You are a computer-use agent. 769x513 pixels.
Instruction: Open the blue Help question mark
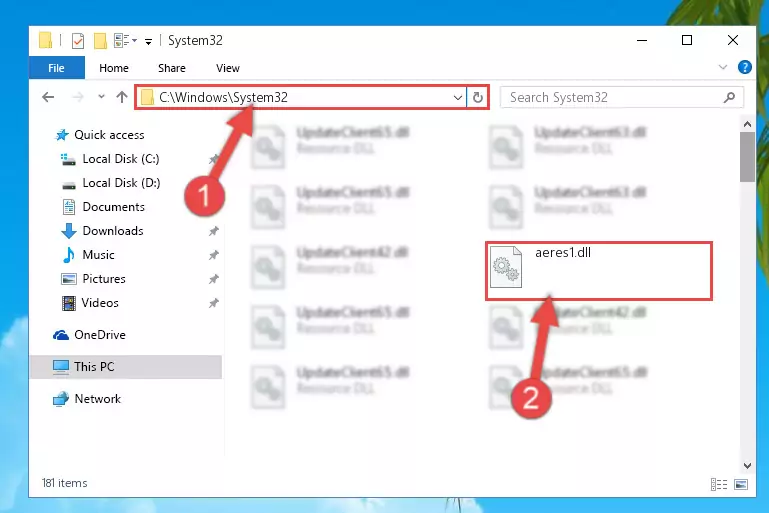tap(744, 67)
